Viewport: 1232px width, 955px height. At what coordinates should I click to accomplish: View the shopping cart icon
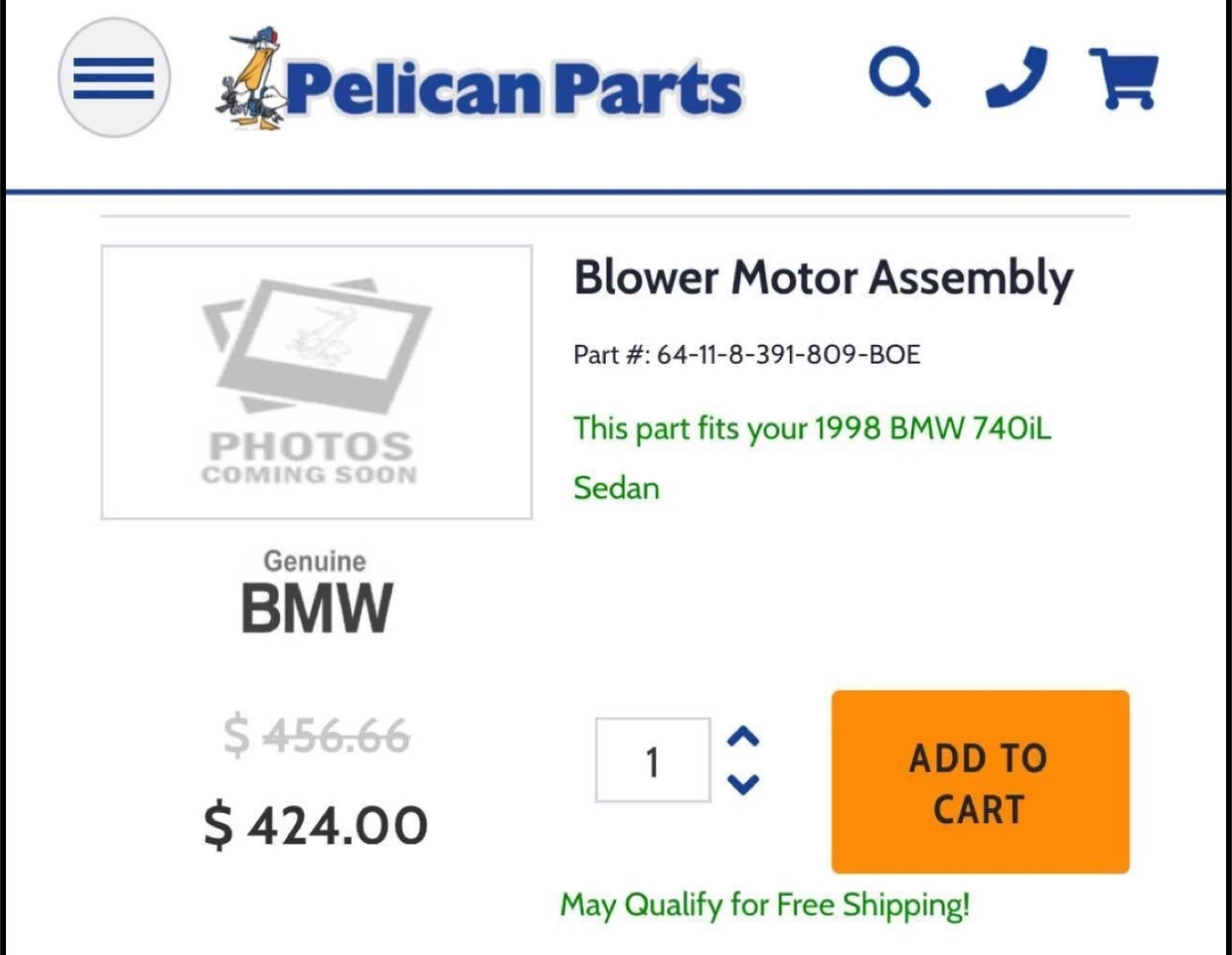[x=1123, y=78]
